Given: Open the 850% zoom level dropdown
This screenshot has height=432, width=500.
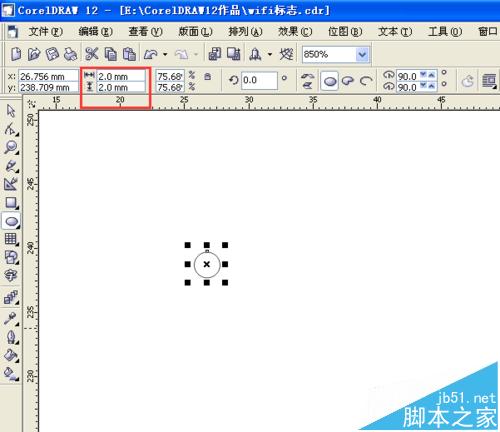Looking at the screenshot, I should pos(362,54).
